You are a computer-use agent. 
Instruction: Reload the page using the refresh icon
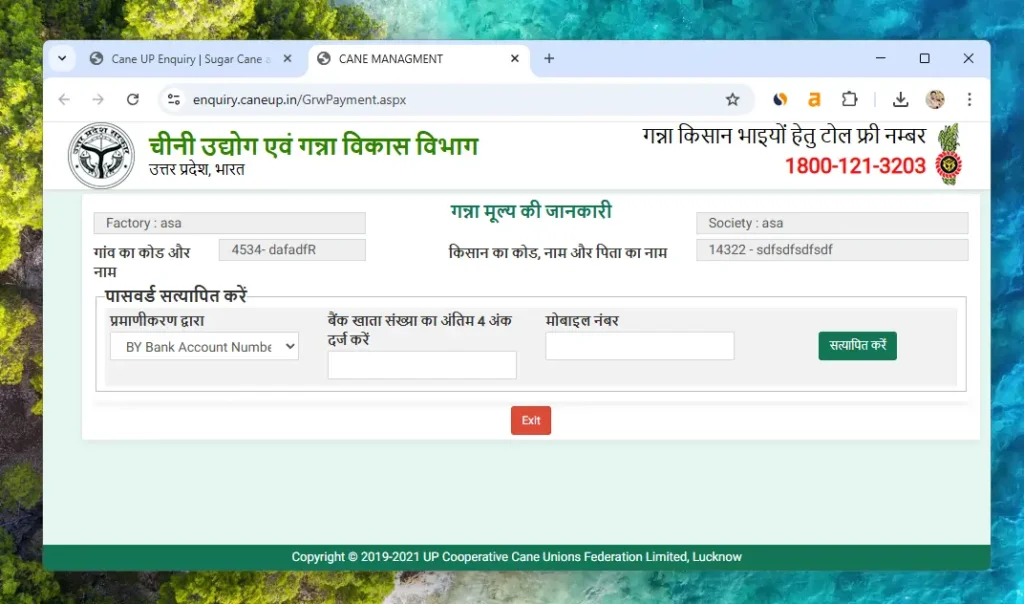133,99
